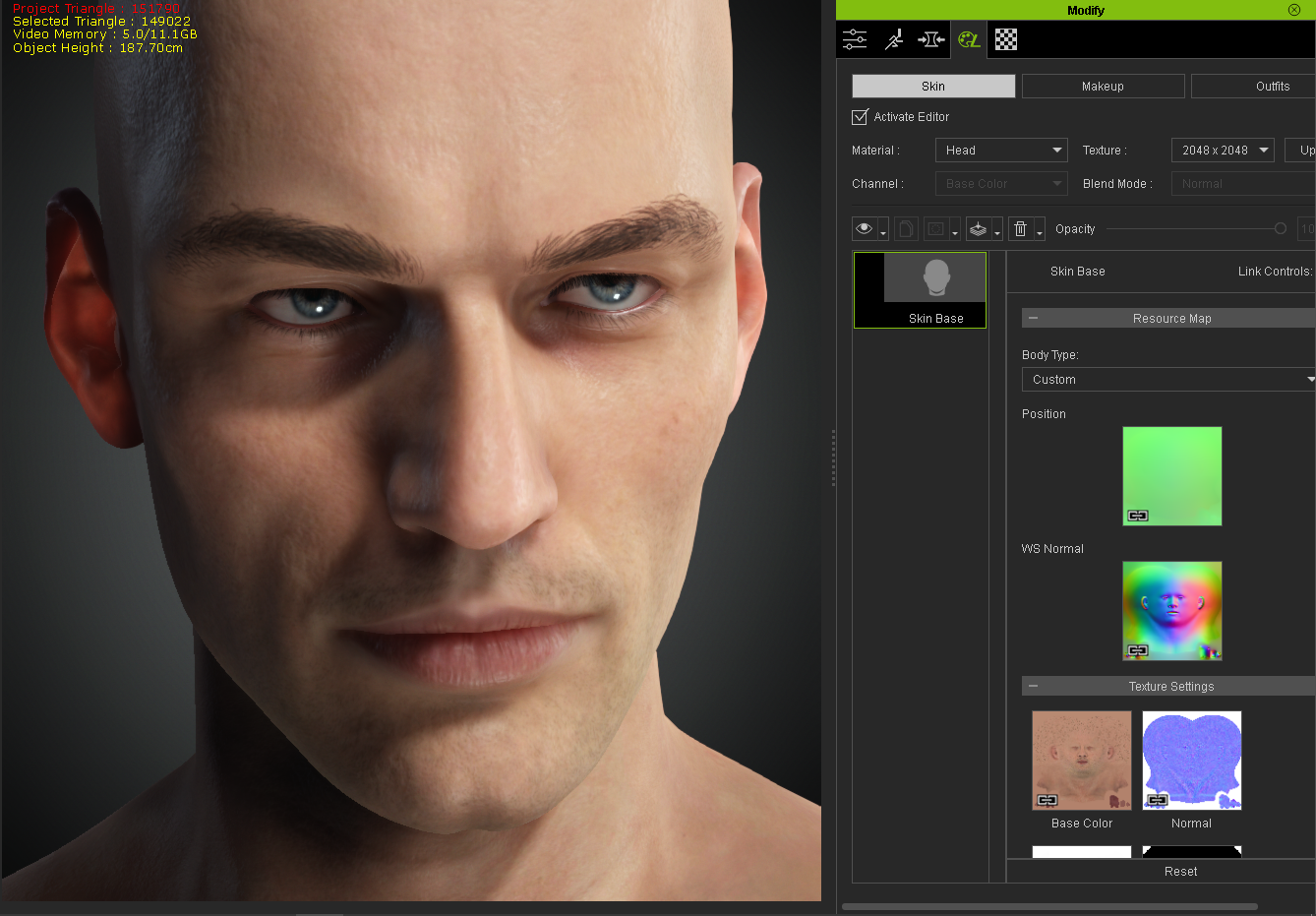The image size is (1316, 916).
Task: Click the Link Controls label
Action: coord(1275,272)
